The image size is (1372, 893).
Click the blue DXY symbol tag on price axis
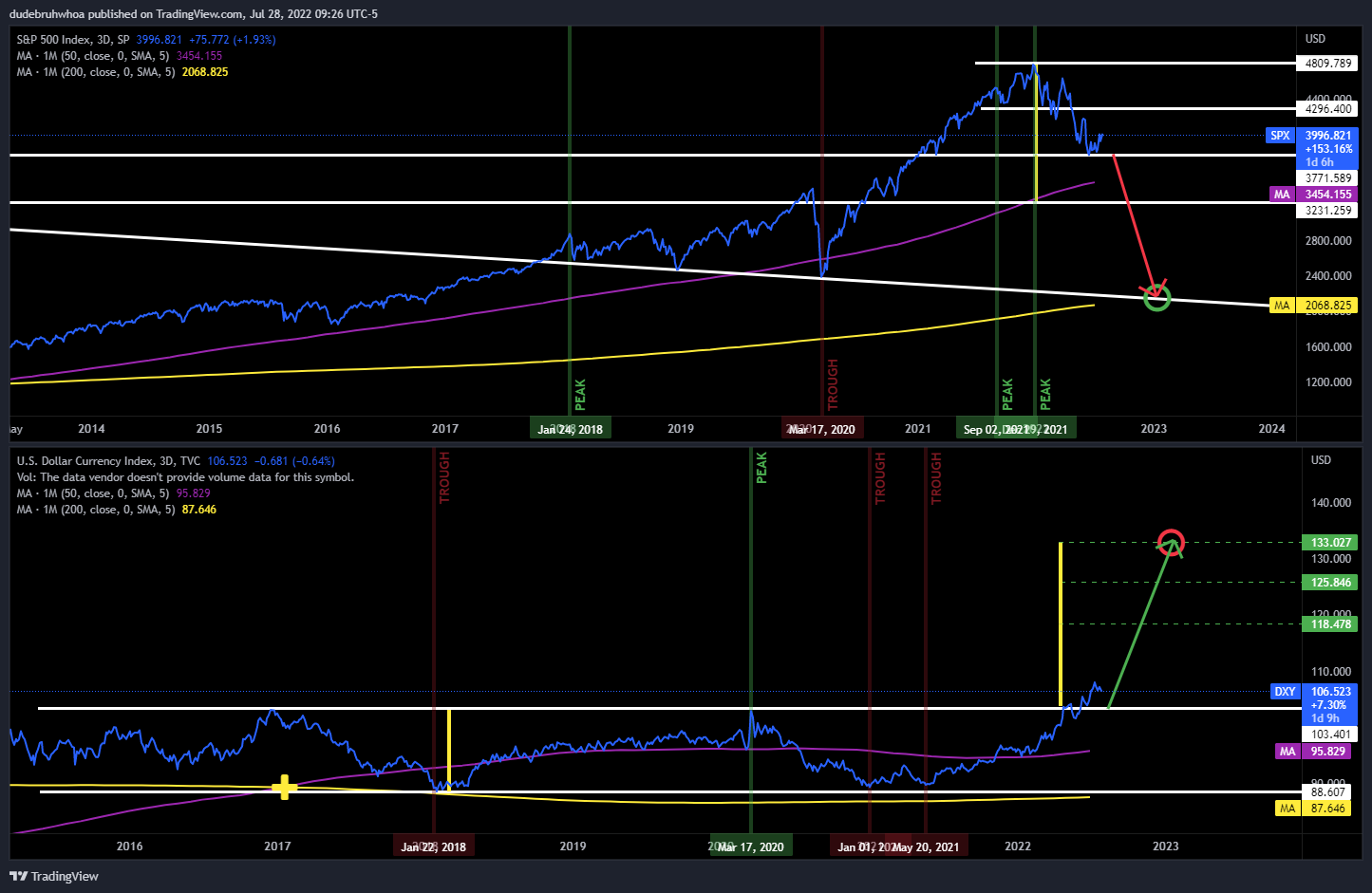pyautogui.click(x=1285, y=692)
